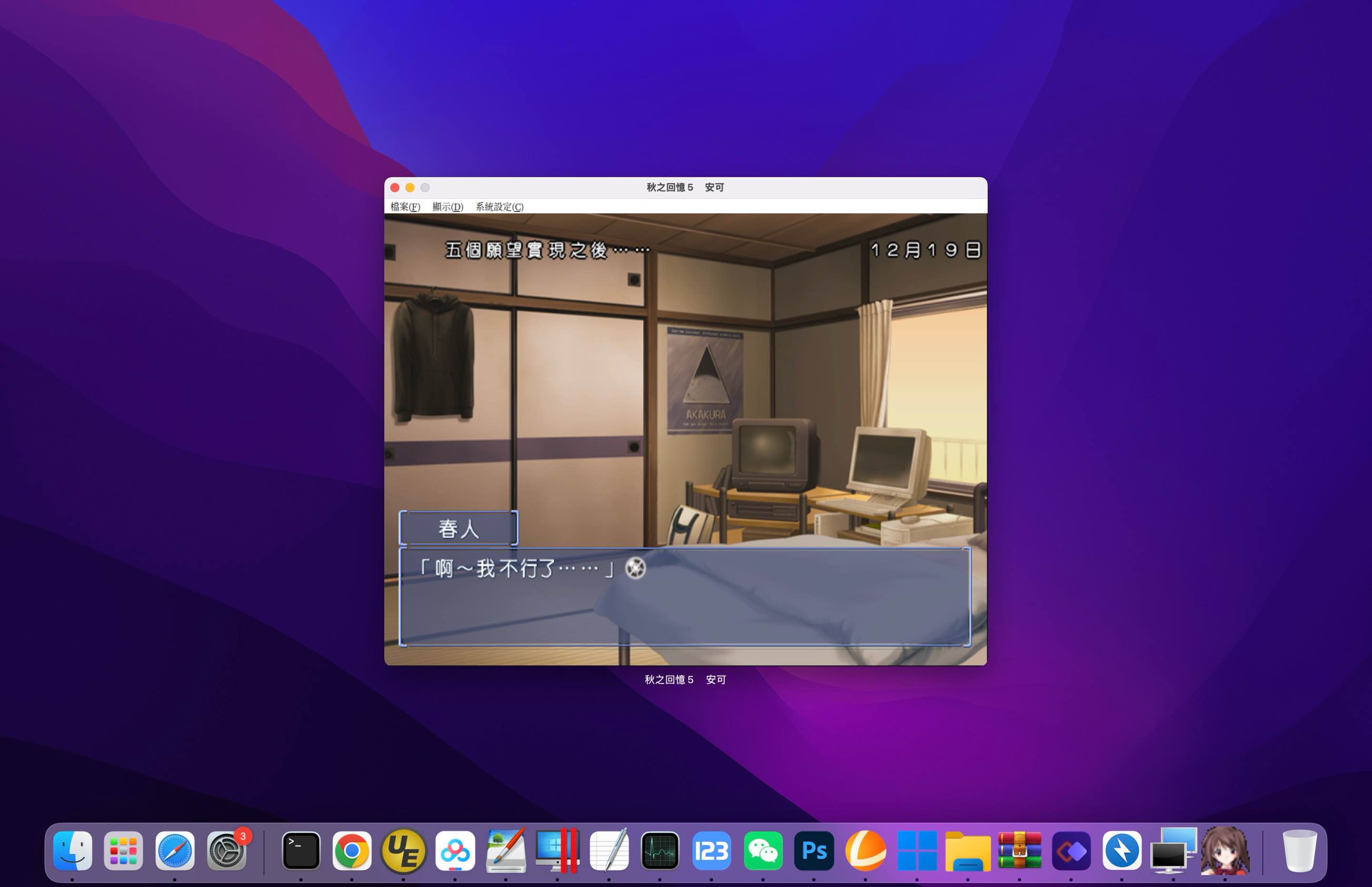Open the Trash in the dock
Image resolution: width=1372 pixels, height=887 pixels.
point(1300,850)
